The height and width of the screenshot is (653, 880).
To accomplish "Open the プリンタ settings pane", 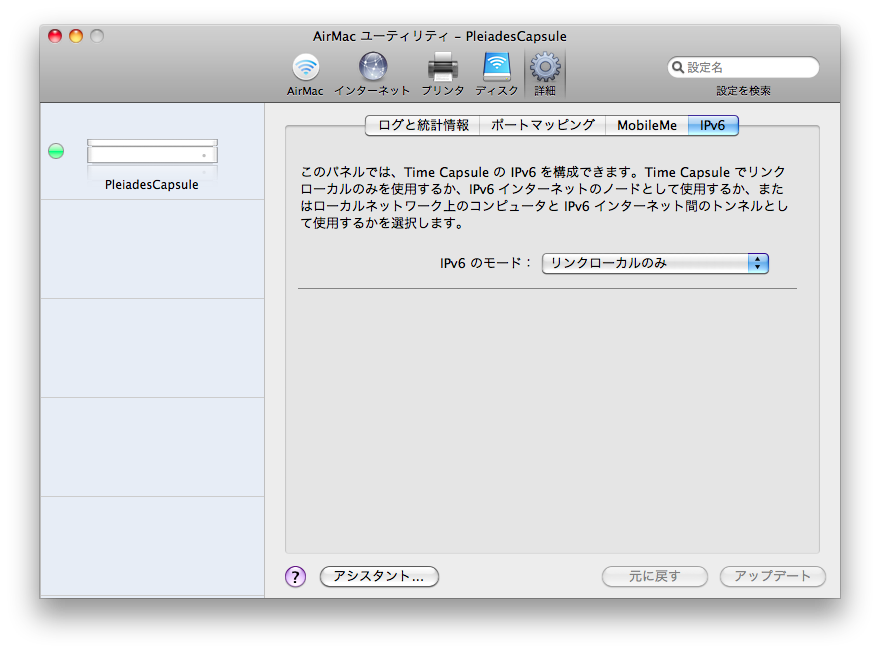I will click(x=443, y=75).
